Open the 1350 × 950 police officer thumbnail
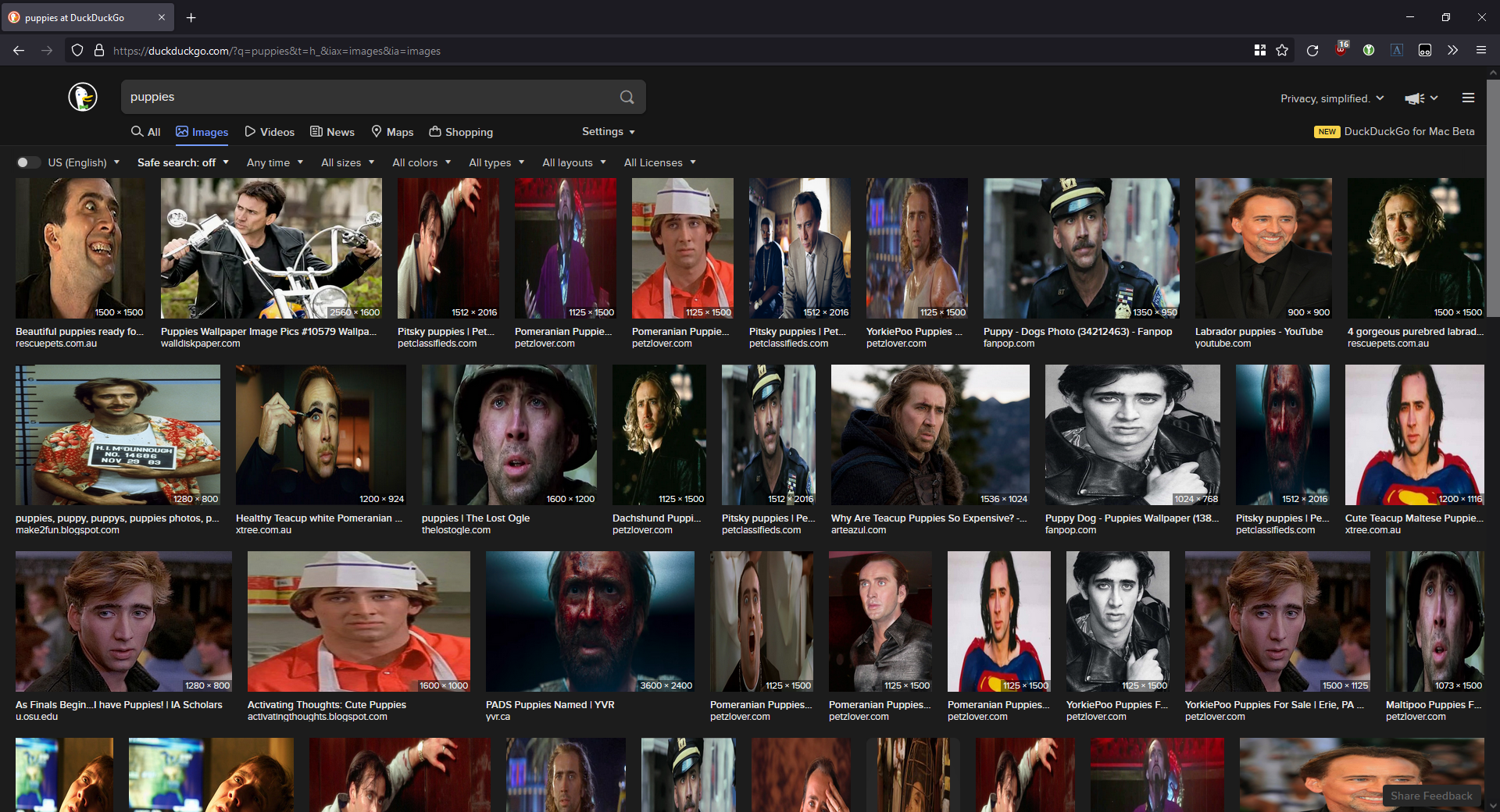The height and width of the screenshot is (812, 1500). (1081, 248)
